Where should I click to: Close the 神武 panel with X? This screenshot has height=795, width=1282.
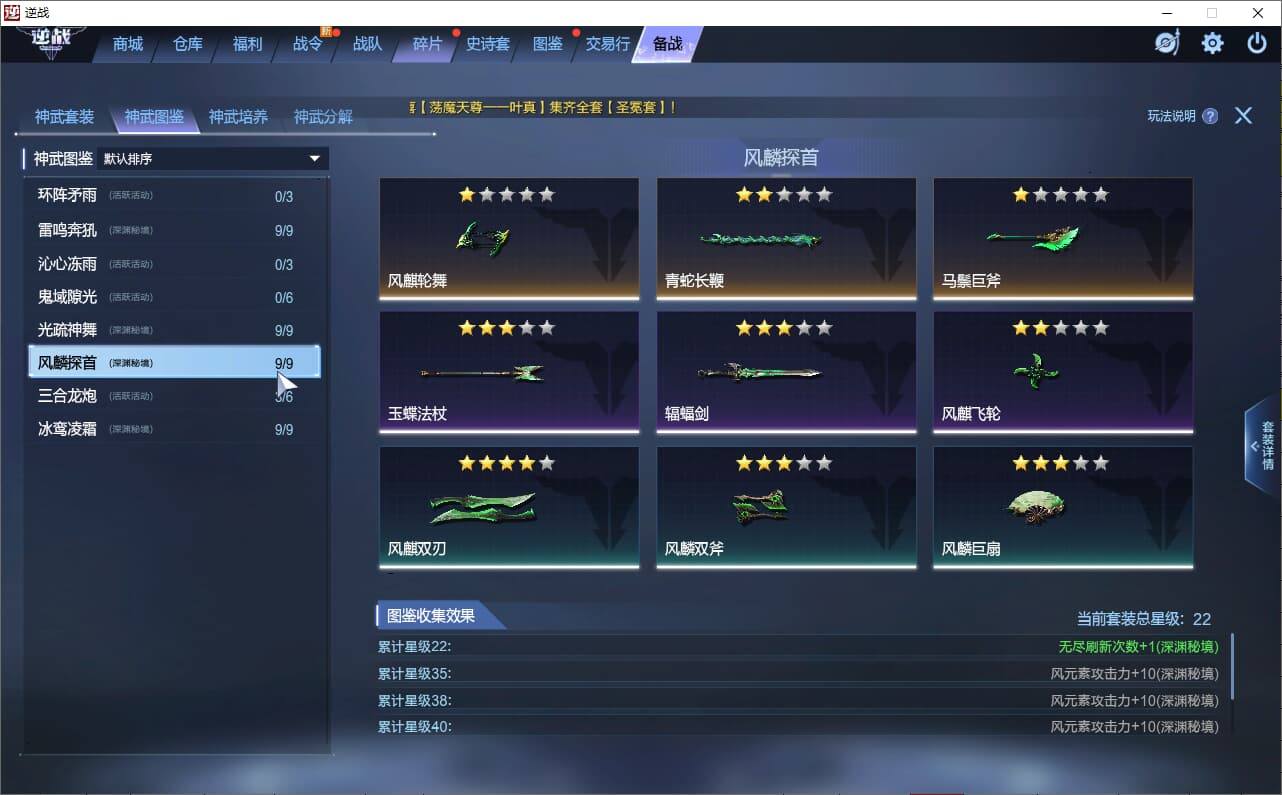coord(1243,115)
